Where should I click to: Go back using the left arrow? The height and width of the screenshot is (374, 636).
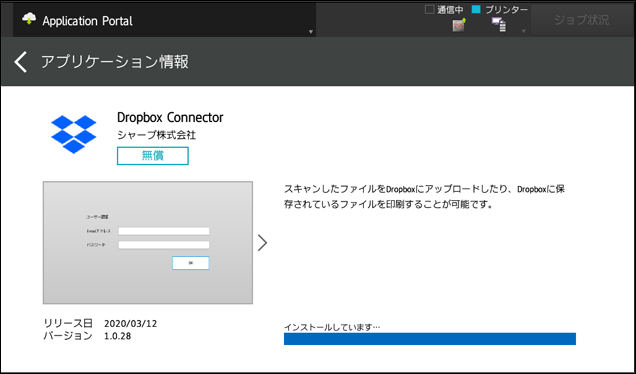click(21, 62)
